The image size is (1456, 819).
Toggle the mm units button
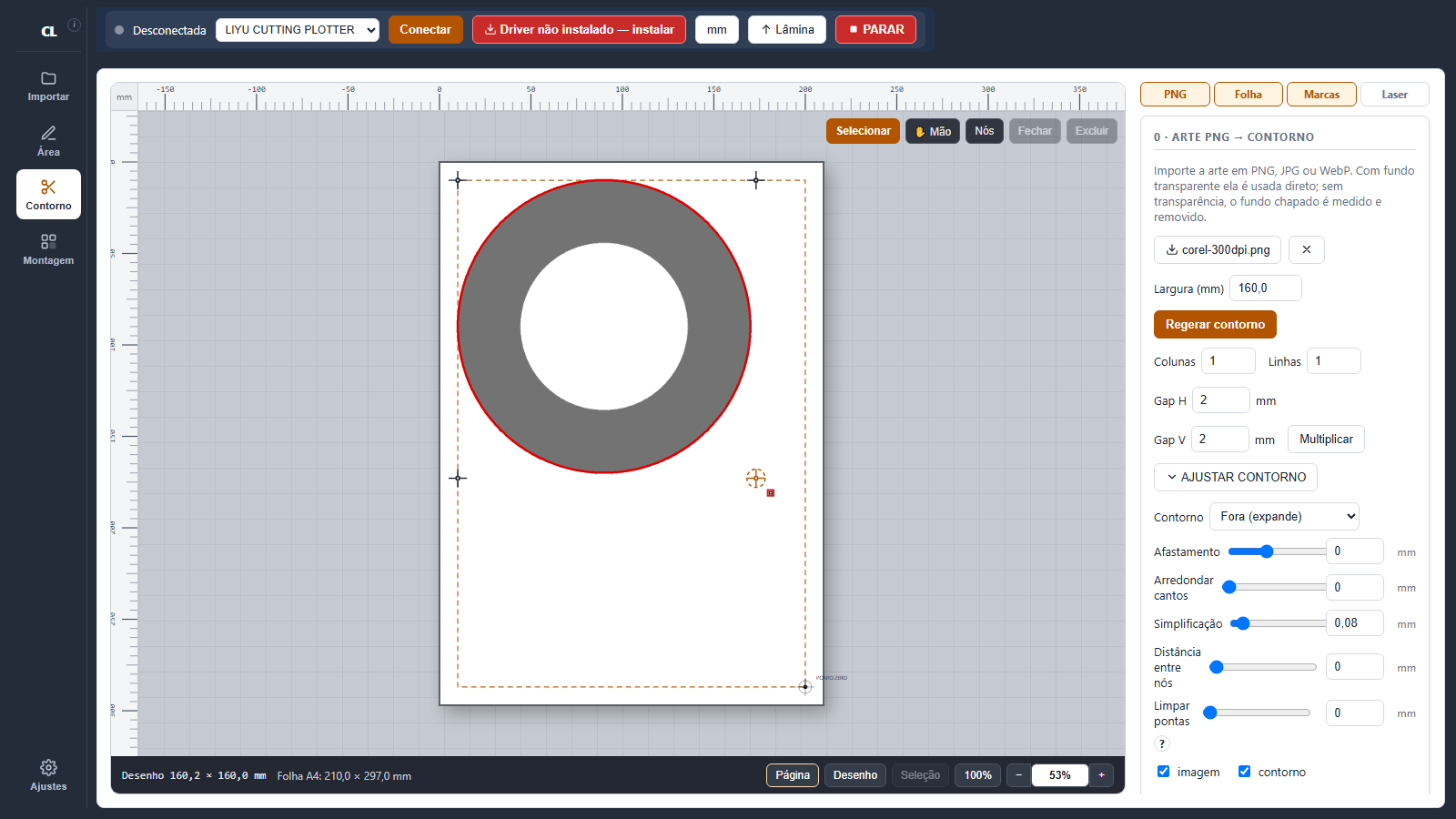click(717, 29)
